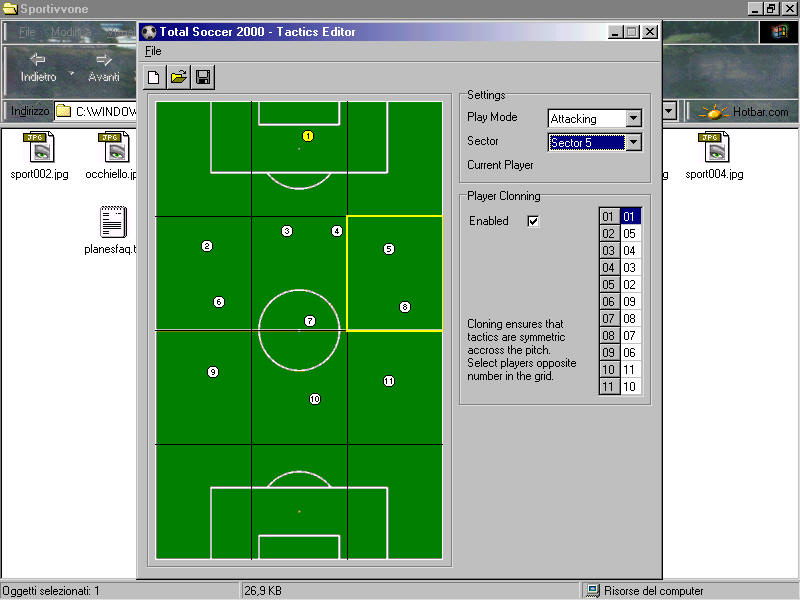800x600 pixels.
Task: Close the Tactics Editor window
Action: coord(649,32)
